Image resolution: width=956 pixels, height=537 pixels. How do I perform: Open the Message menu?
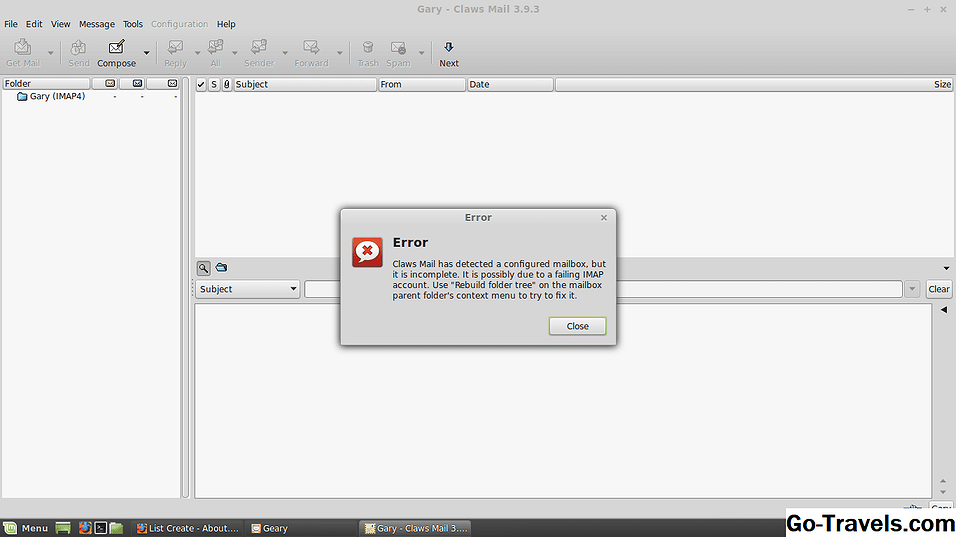(x=96, y=24)
